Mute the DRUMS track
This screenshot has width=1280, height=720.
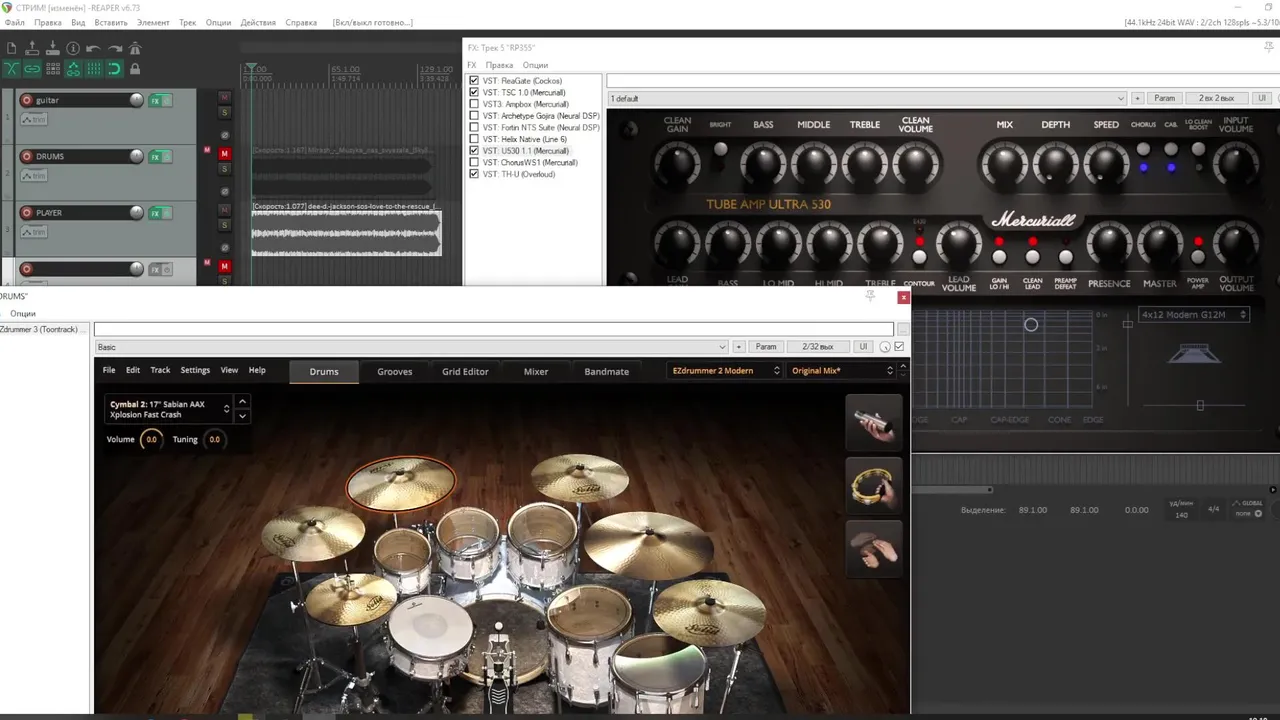pyautogui.click(x=224, y=153)
